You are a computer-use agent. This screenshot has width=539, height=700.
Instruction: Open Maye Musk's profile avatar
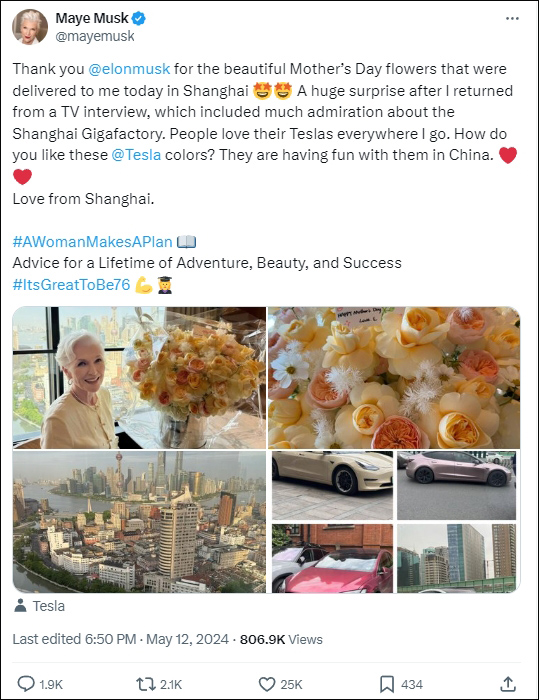point(29,27)
